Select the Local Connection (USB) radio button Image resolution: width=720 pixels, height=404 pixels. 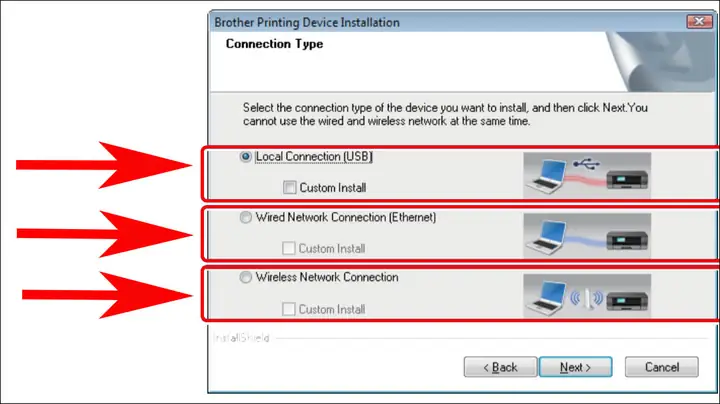pos(246,157)
